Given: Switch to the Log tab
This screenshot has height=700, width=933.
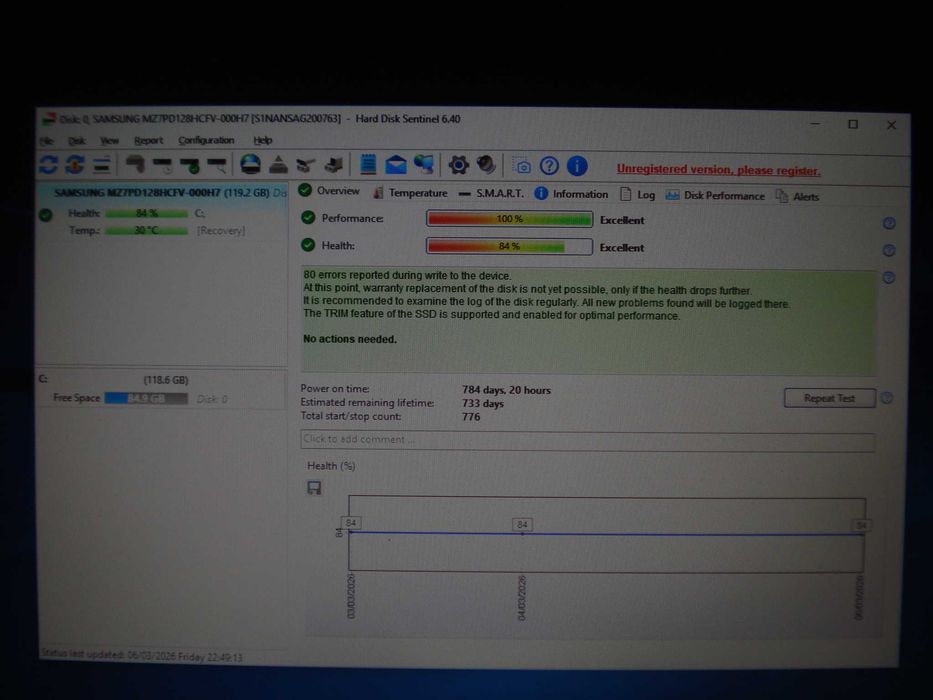Looking at the screenshot, I should pos(637,195).
